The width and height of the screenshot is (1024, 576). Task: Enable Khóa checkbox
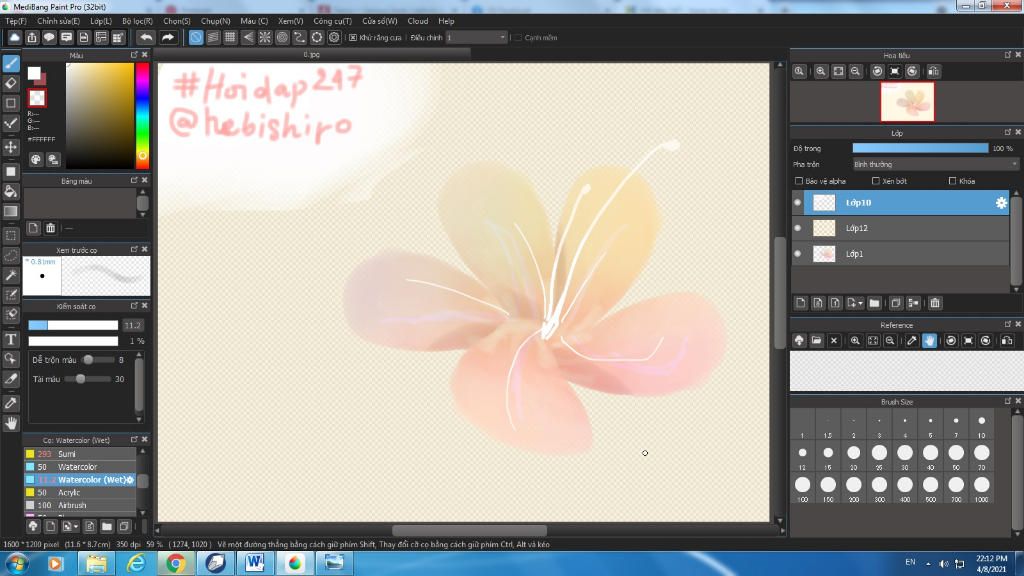point(952,181)
